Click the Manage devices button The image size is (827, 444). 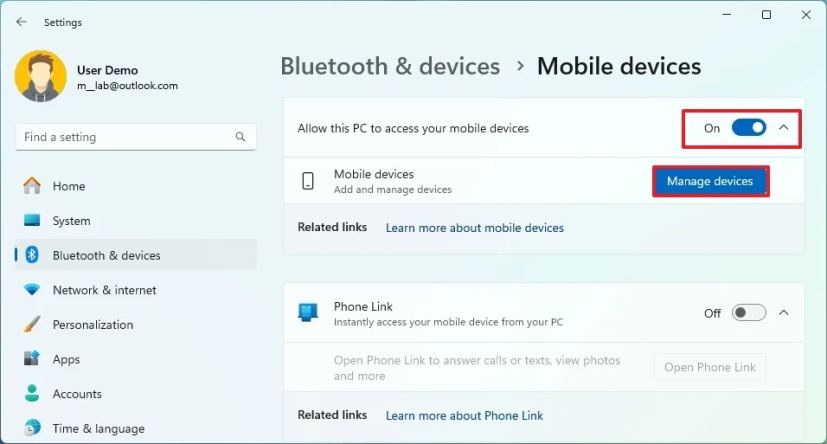tap(710, 181)
